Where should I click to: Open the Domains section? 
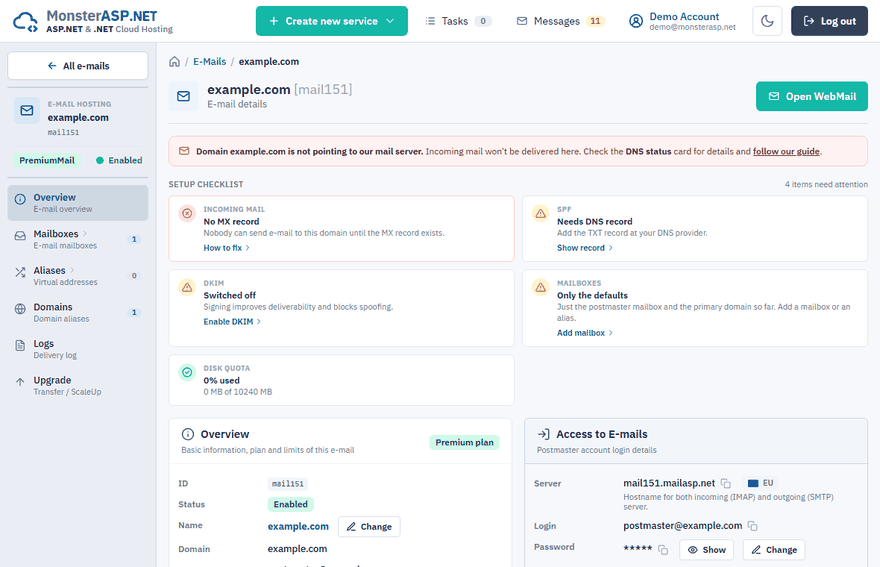coord(78,312)
